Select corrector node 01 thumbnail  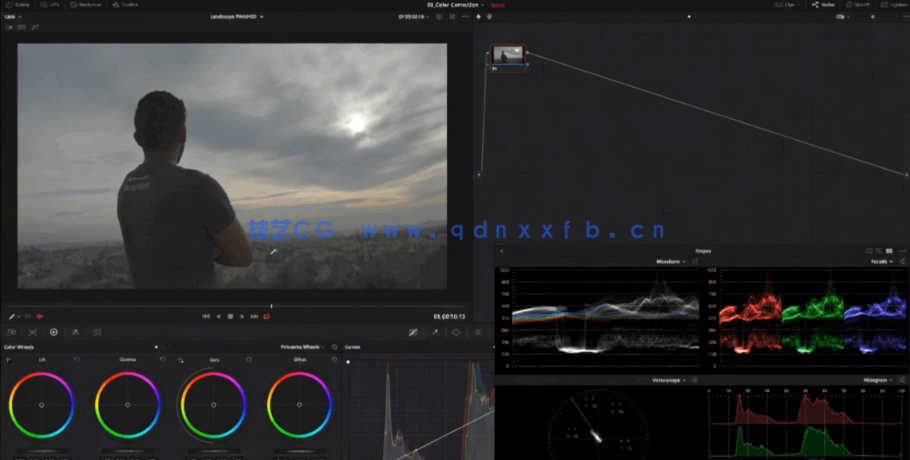(x=508, y=56)
